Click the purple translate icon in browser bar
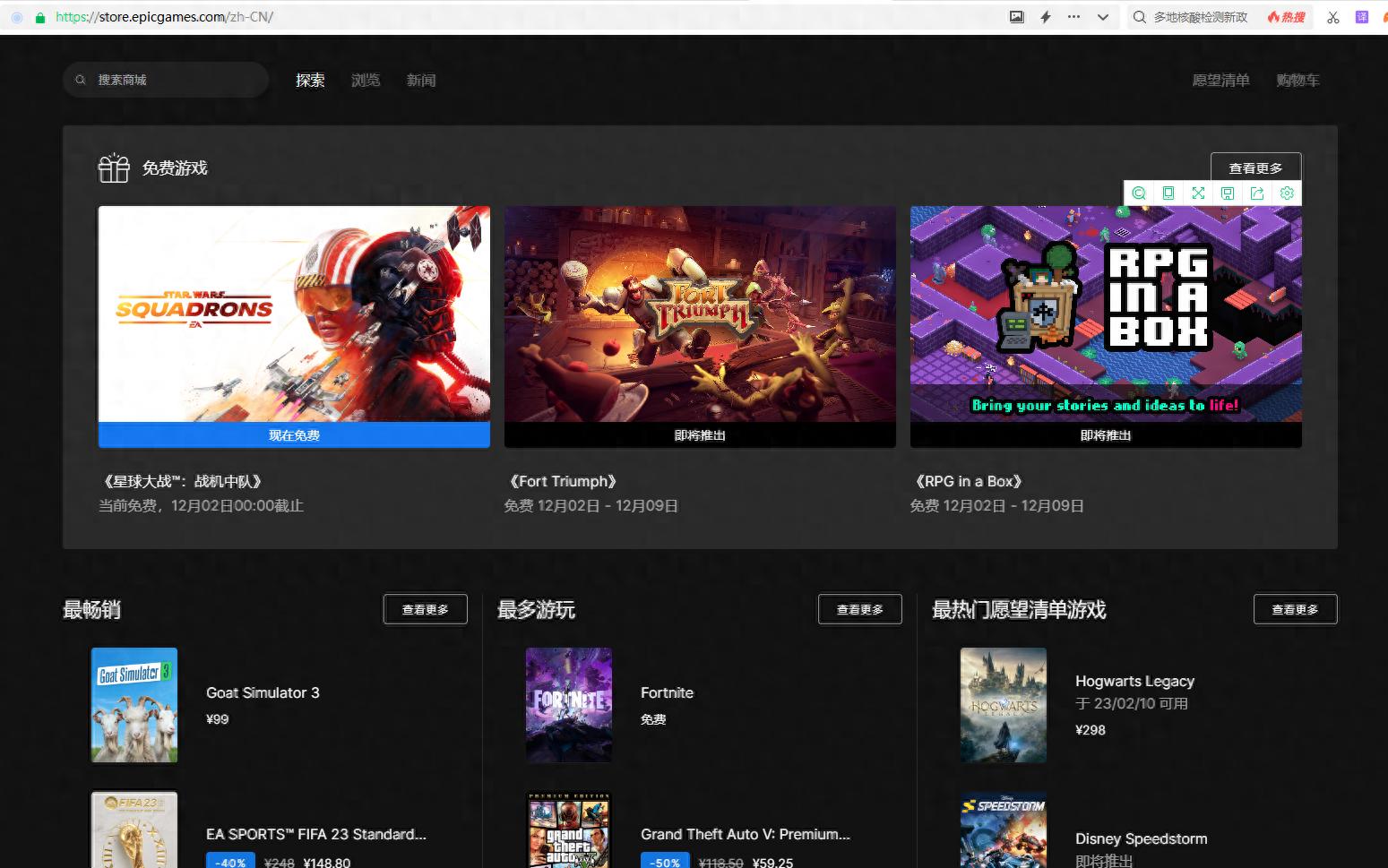This screenshot has width=1388, height=868. (1362, 17)
